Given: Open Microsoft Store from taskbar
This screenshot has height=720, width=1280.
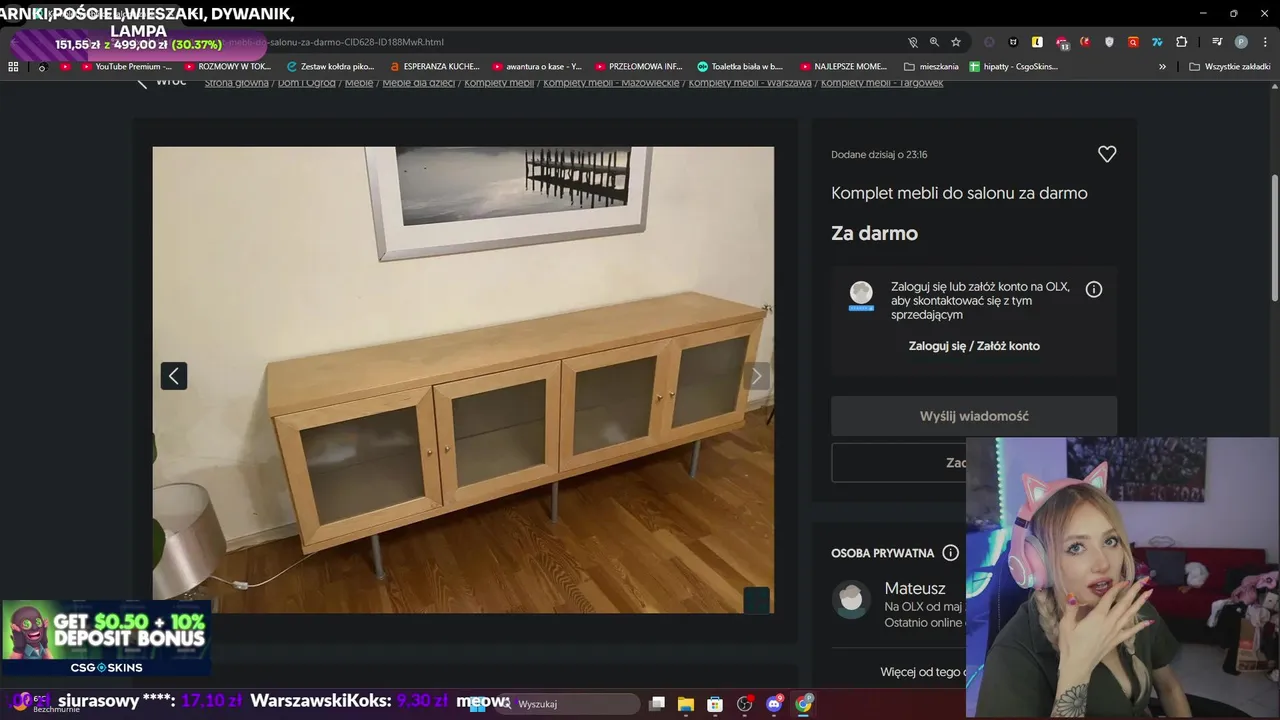Looking at the screenshot, I should click(715, 704).
